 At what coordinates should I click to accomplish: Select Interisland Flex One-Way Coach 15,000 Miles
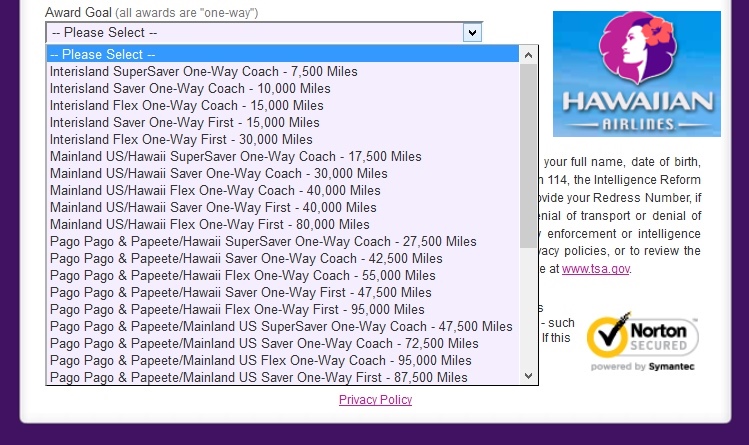coord(283,106)
